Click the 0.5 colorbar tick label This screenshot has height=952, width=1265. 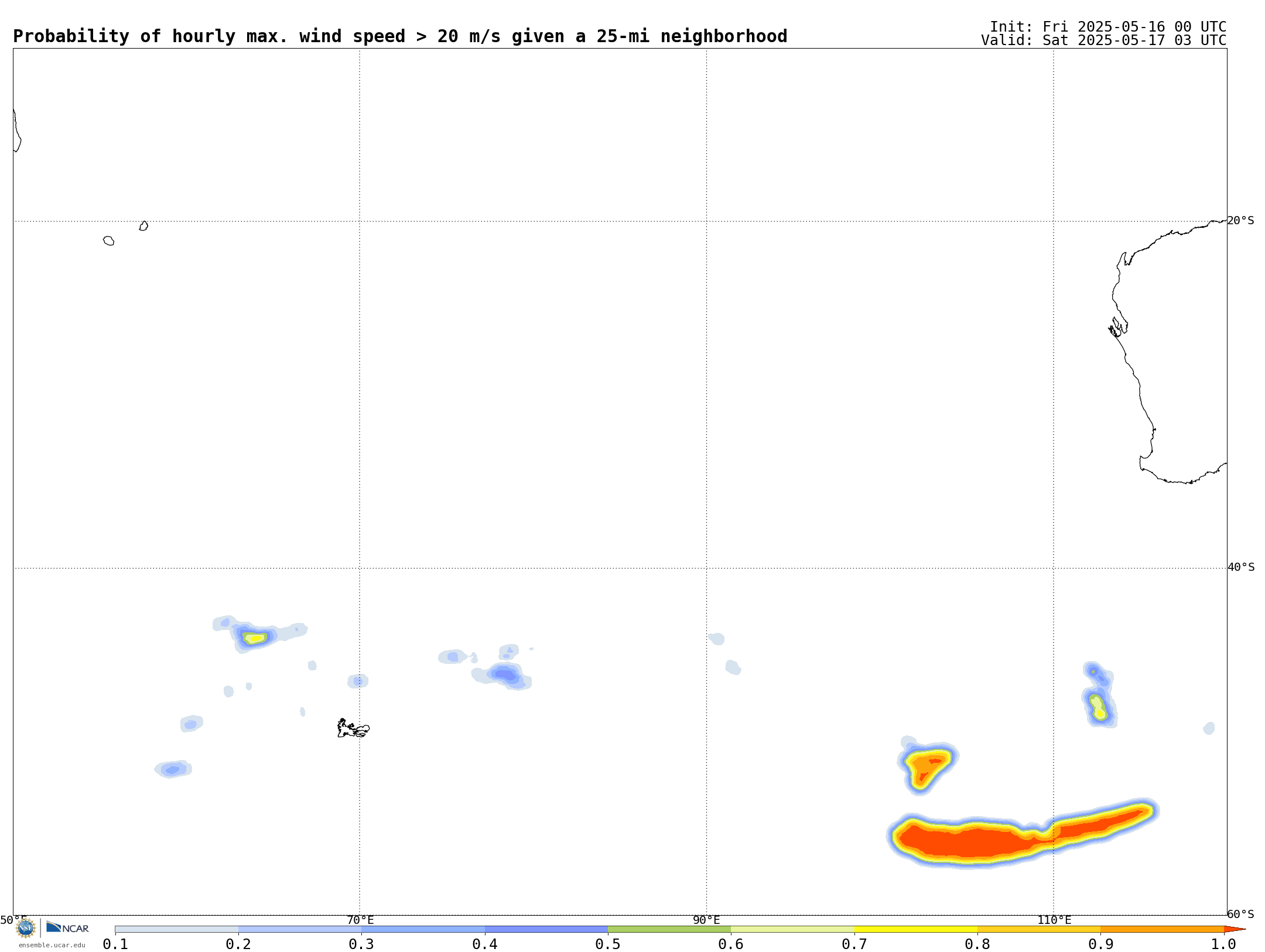pyautogui.click(x=608, y=944)
